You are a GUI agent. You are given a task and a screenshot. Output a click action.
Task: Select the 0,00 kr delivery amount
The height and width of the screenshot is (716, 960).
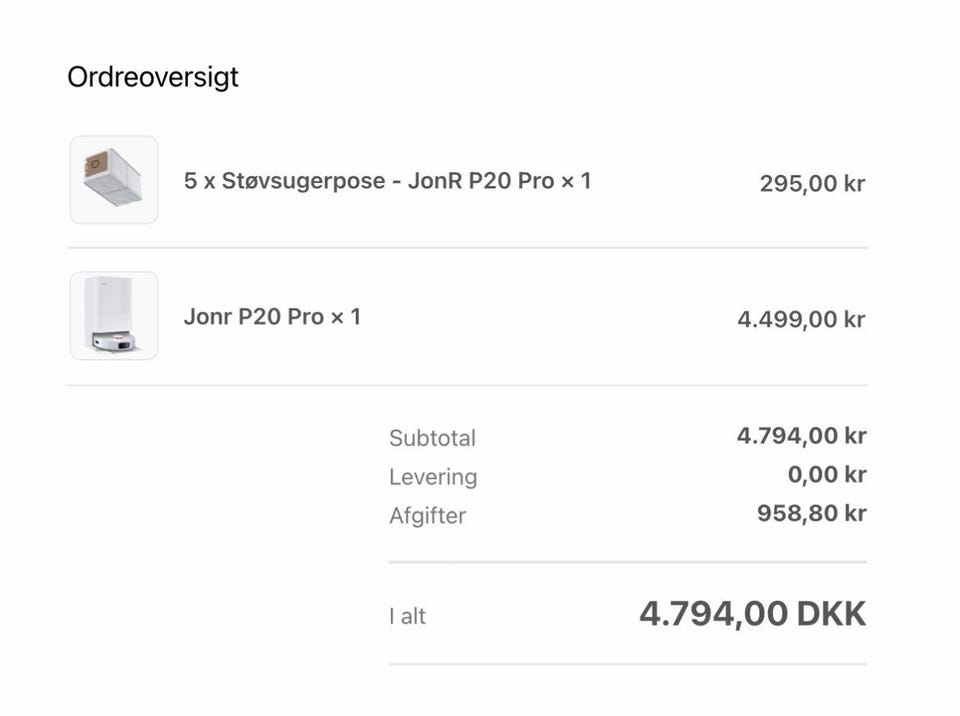click(827, 474)
